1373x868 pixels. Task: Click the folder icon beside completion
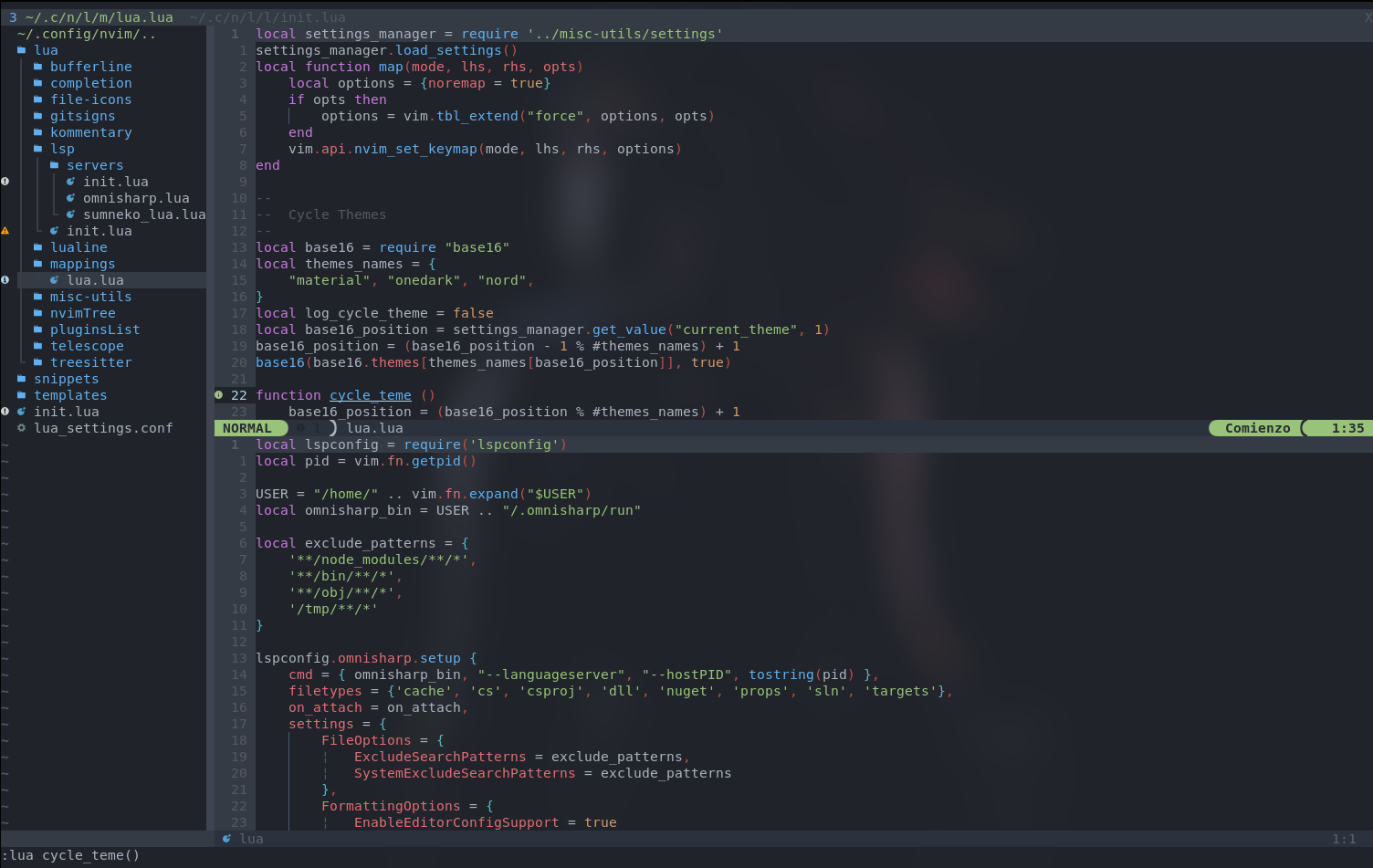(37, 83)
